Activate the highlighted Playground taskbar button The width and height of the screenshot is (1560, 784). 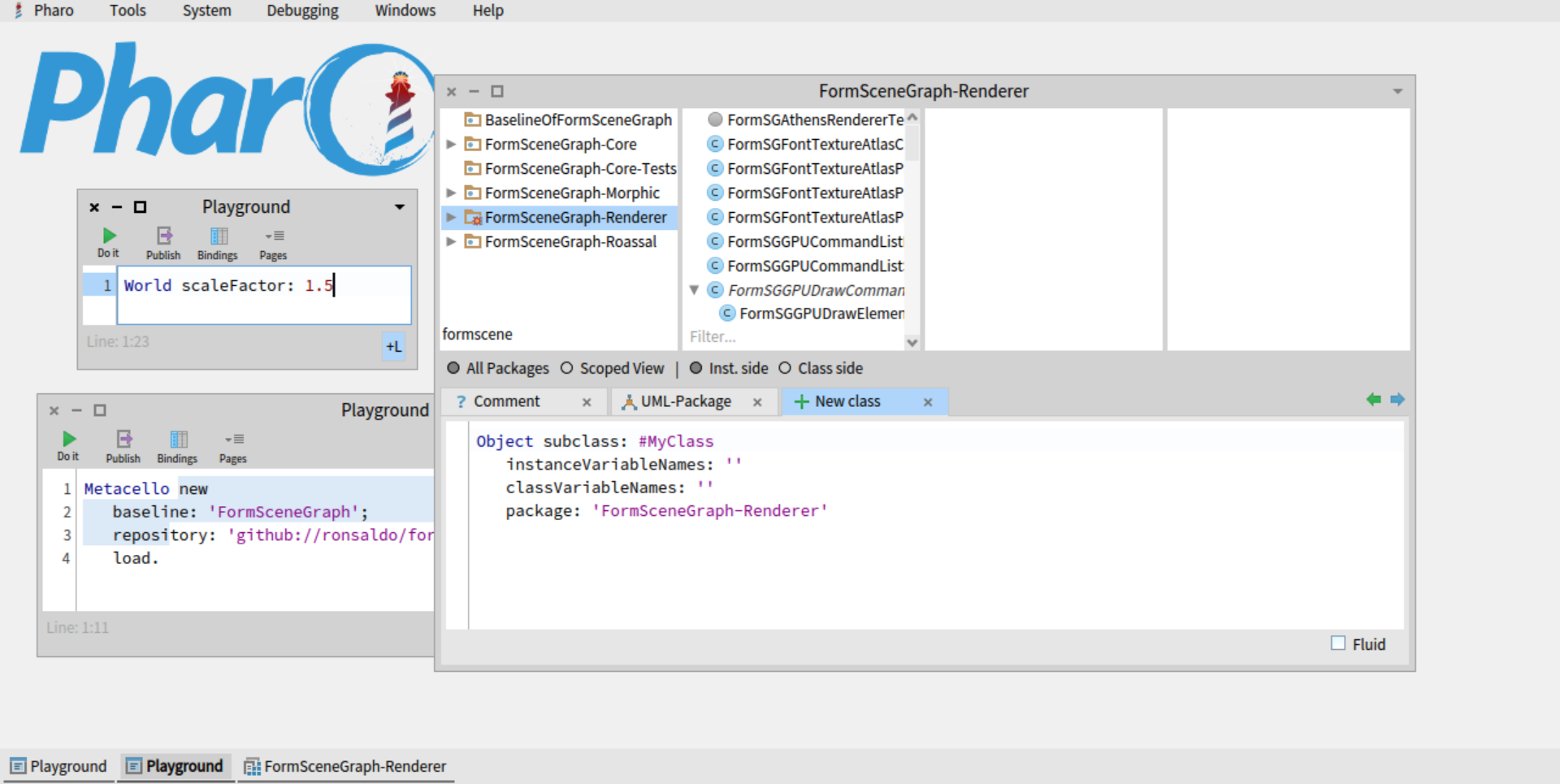click(175, 766)
